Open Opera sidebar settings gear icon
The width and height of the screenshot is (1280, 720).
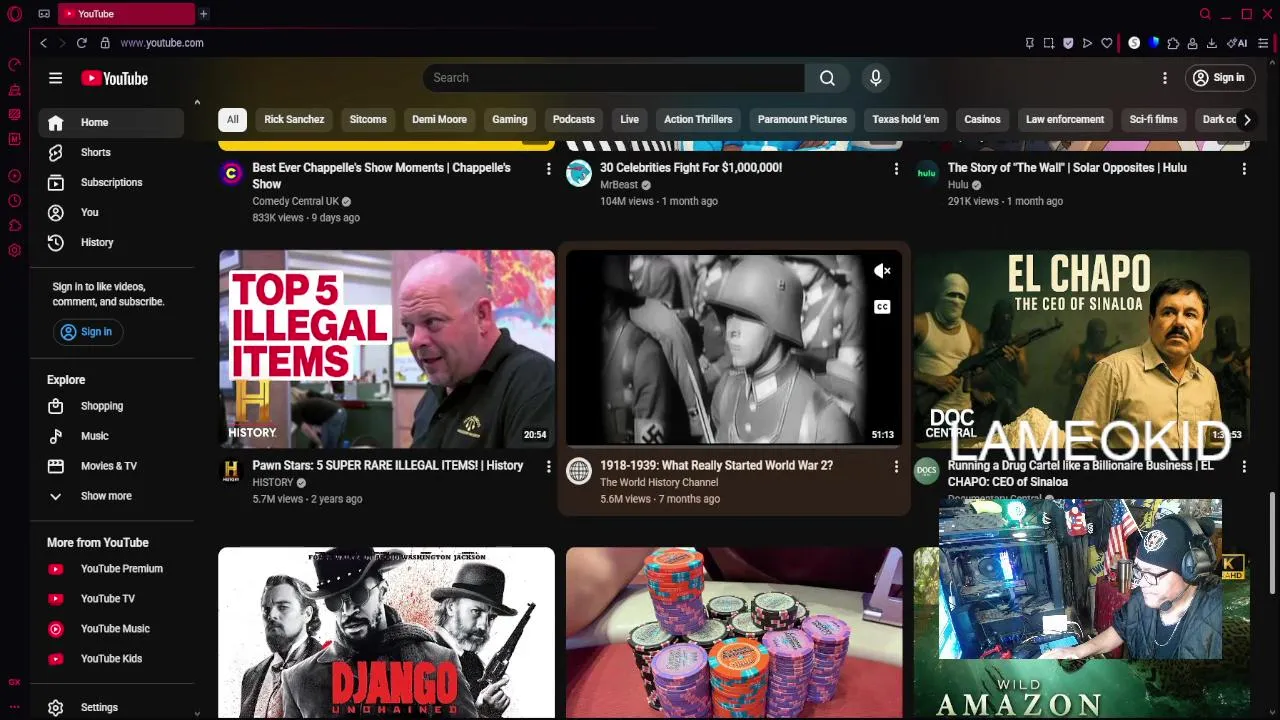(14, 250)
